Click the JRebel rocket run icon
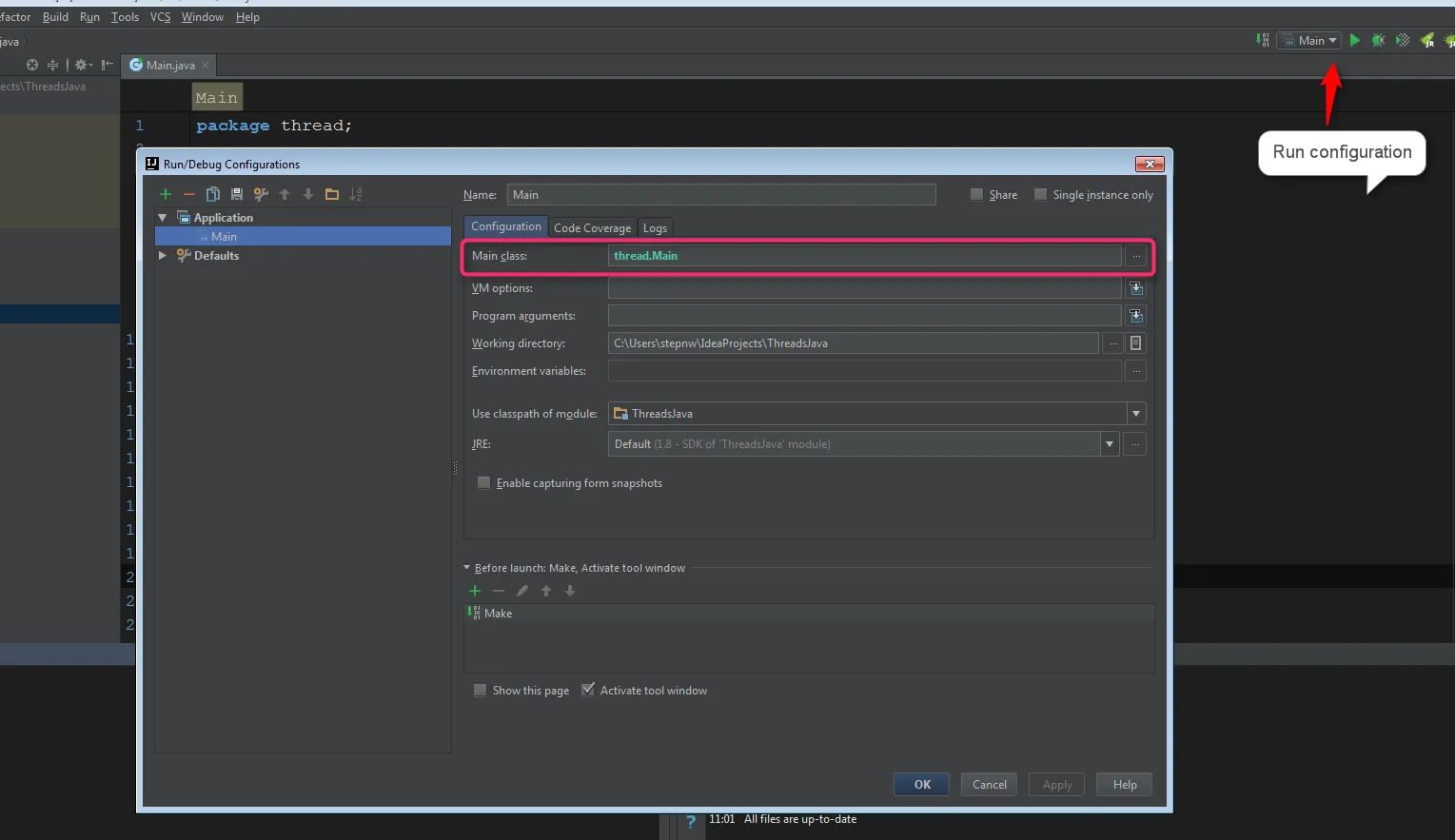Viewport: 1455px width, 840px height. coord(1427,40)
